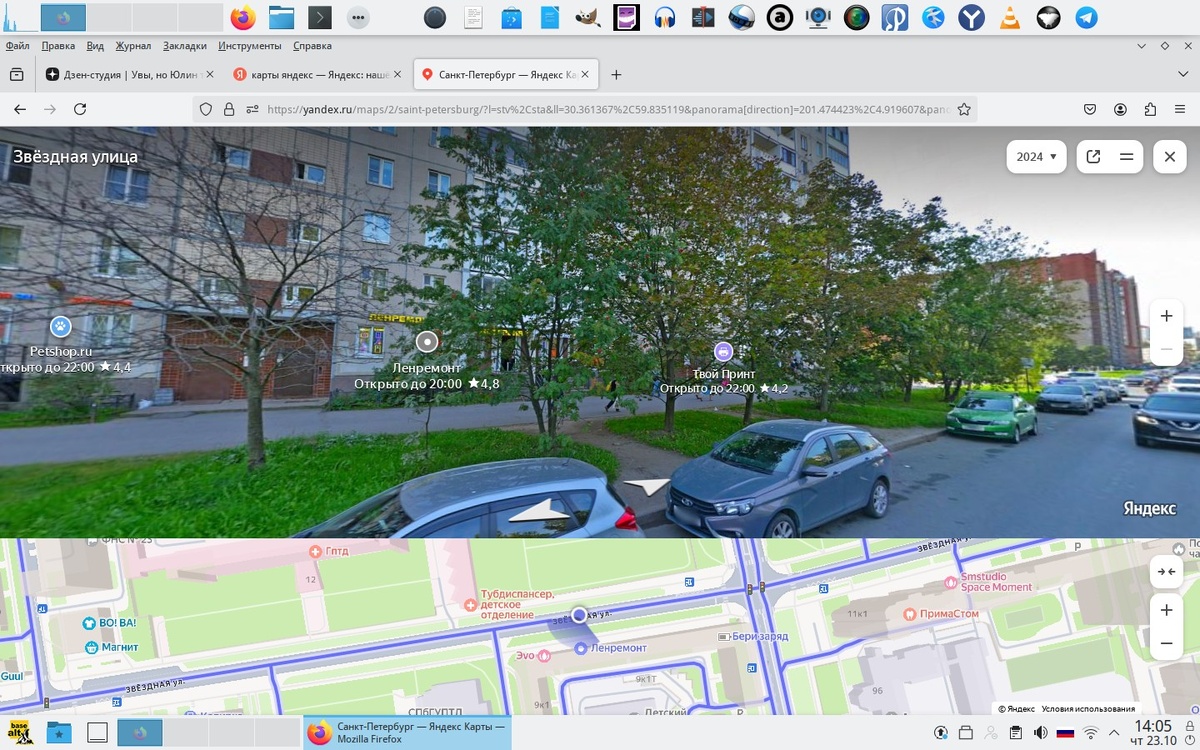The height and width of the screenshot is (750, 1200).
Task: Close the карты яндекс tab
Action: click(x=398, y=74)
